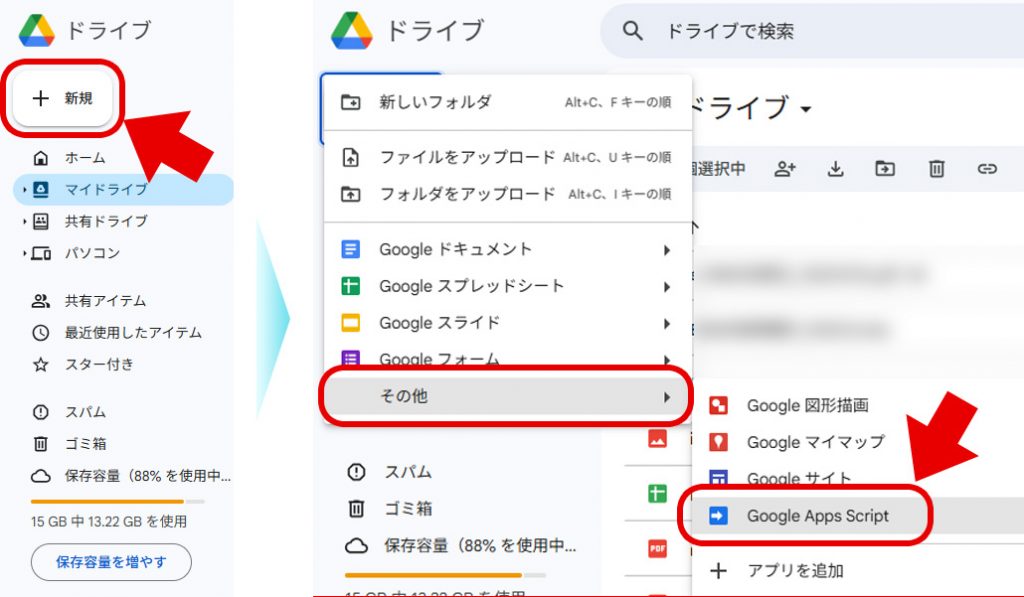
Task: Click the move-to-folder toolbar icon
Action: 886,169
